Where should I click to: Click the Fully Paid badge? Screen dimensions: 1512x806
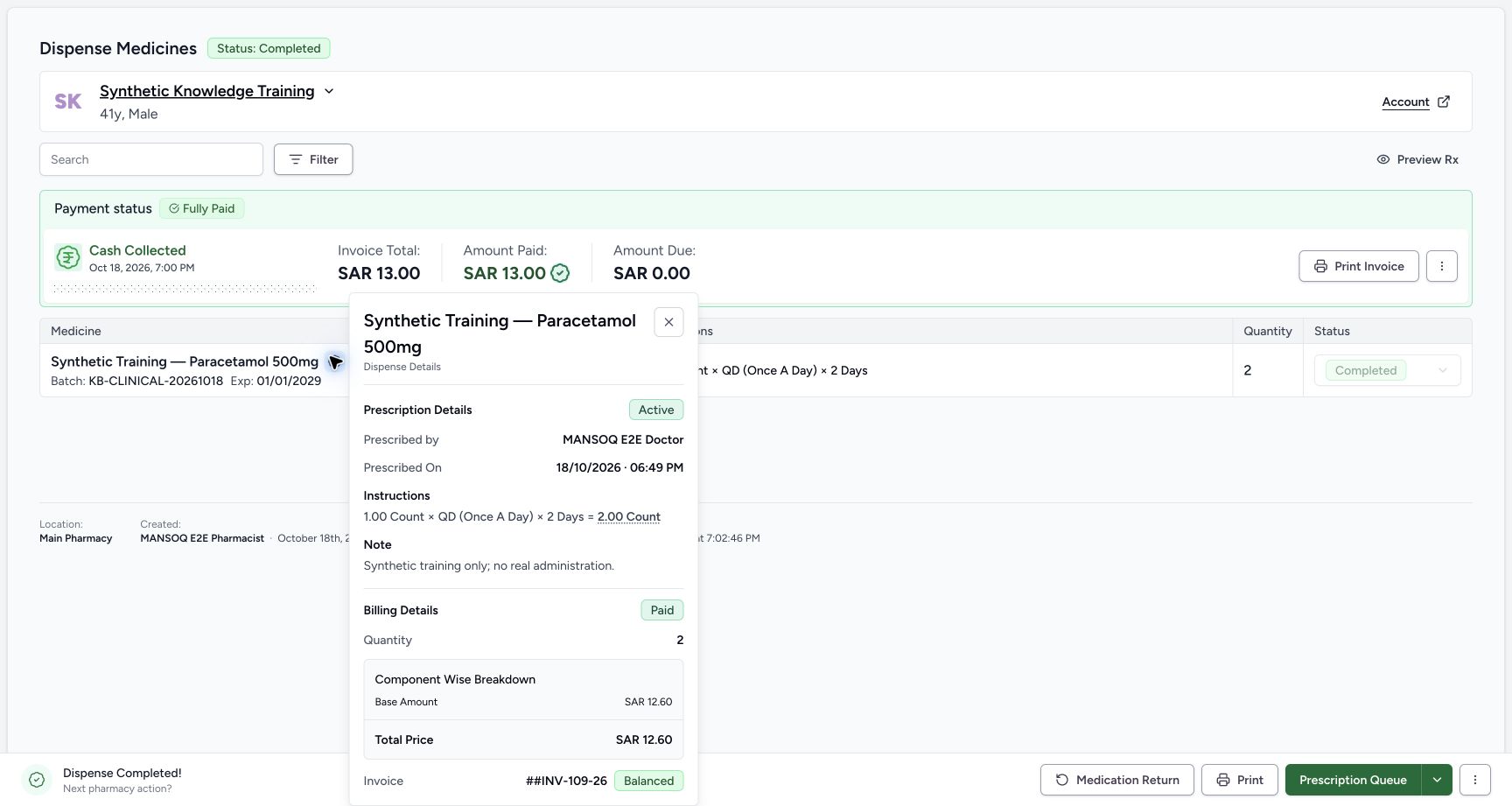tap(202, 208)
